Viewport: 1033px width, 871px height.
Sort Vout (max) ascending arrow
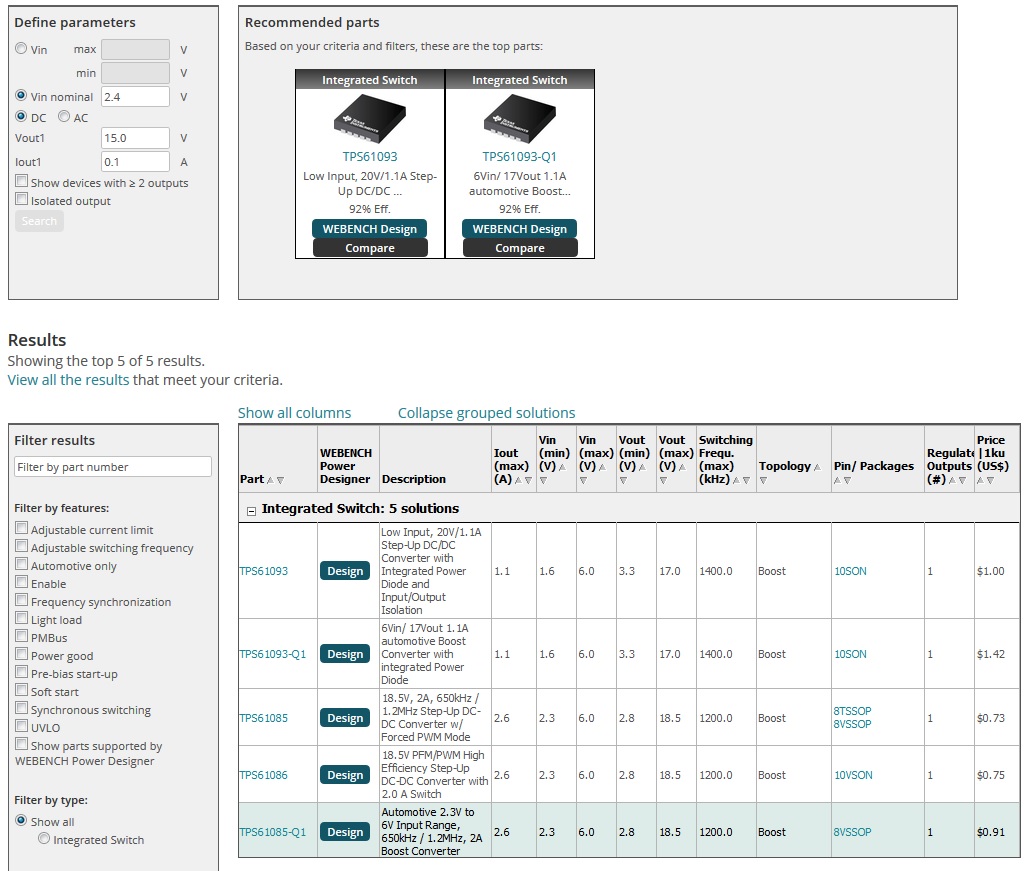pos(683,467)
